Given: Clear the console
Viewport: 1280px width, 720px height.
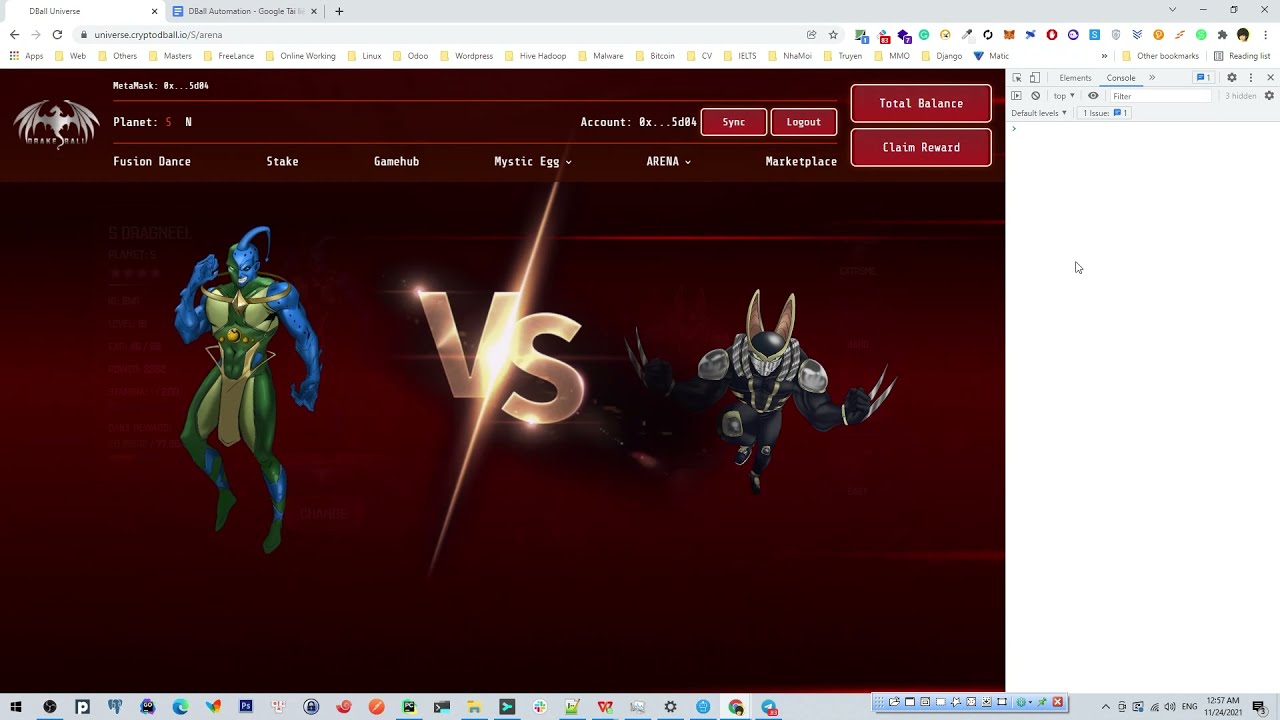Looking at the screenshot, I should [1035, 96].
